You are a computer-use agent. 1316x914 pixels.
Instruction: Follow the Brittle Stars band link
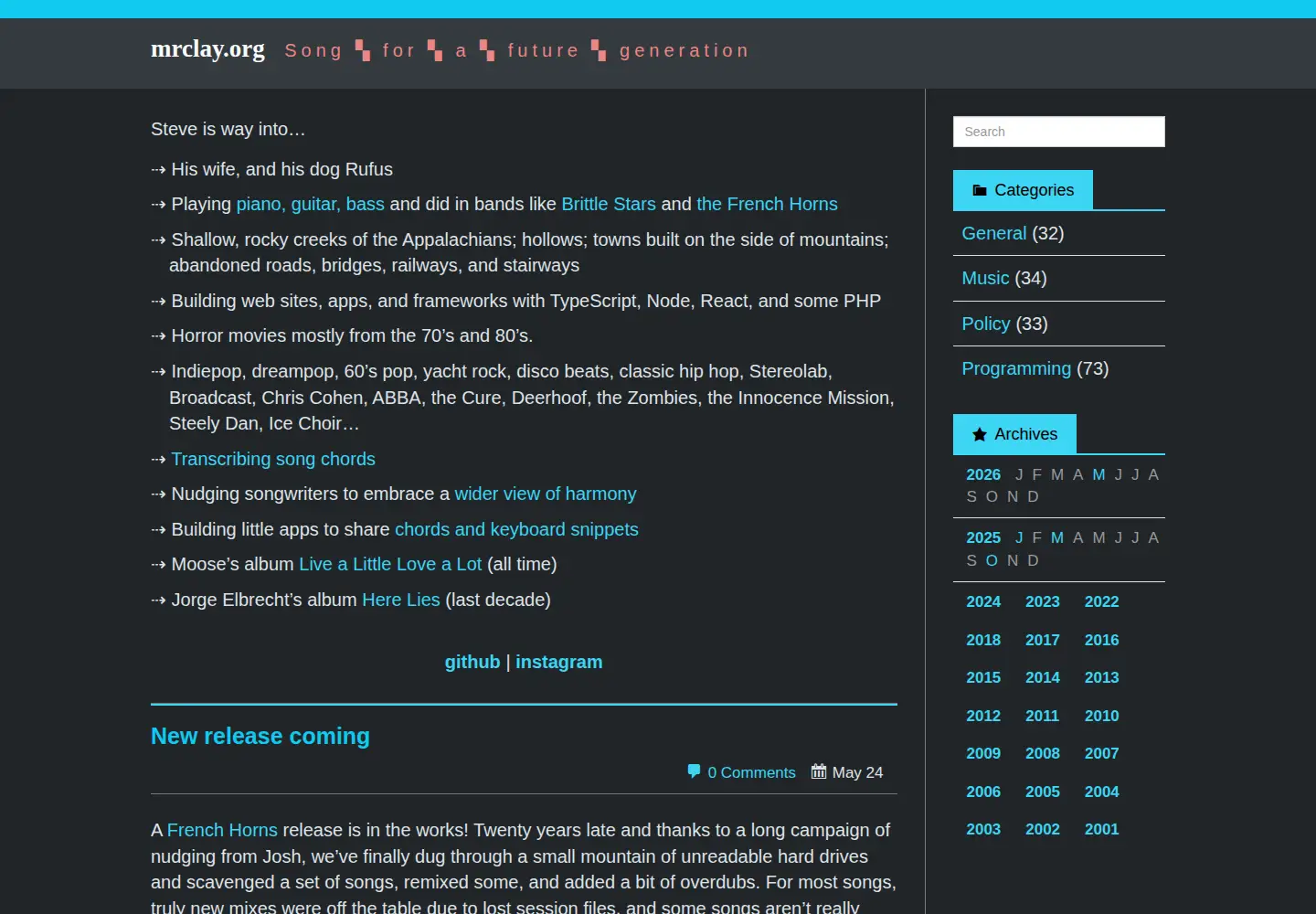pyautogui.click(x=609, y=204)
